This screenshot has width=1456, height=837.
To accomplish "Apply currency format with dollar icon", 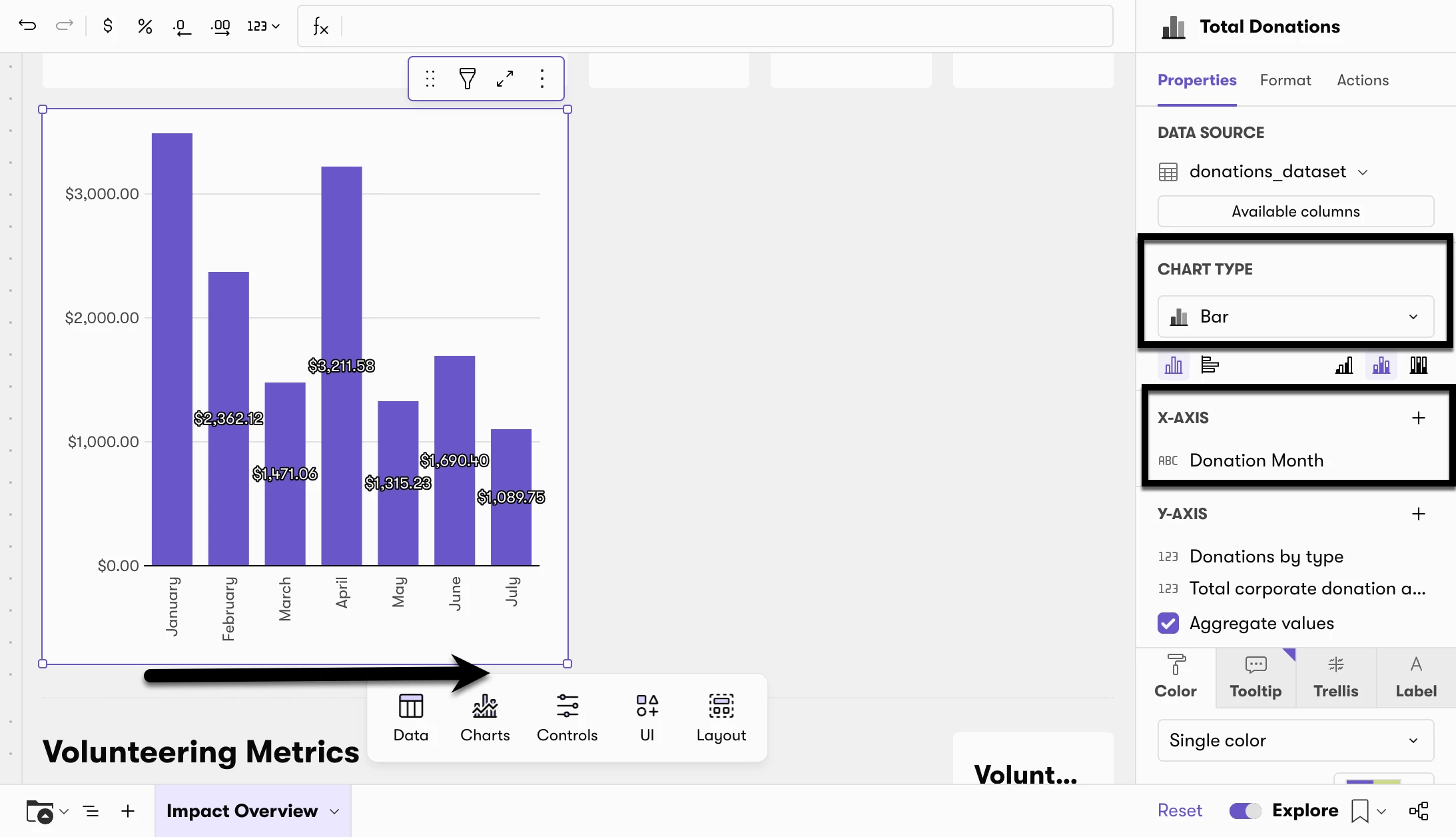I will click(107, 26).
